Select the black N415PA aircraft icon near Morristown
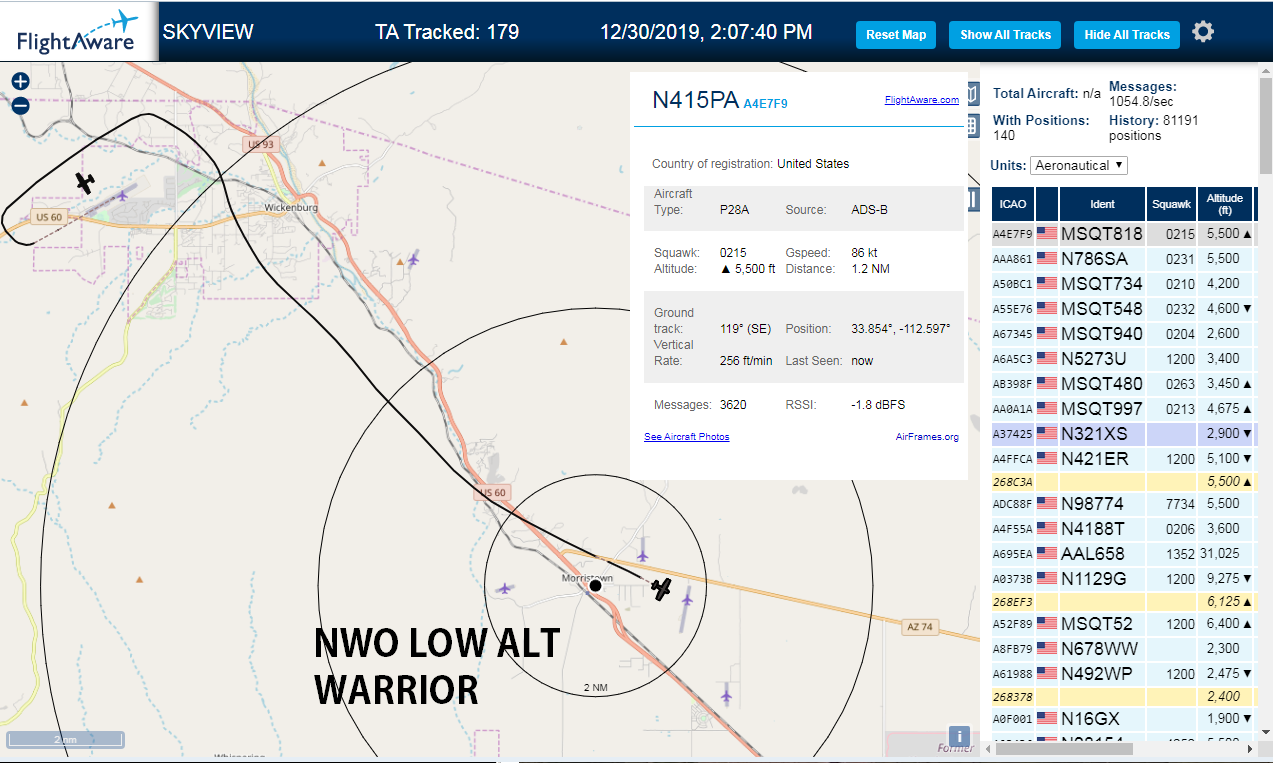Screen dimensions: 1273x763 661,589
